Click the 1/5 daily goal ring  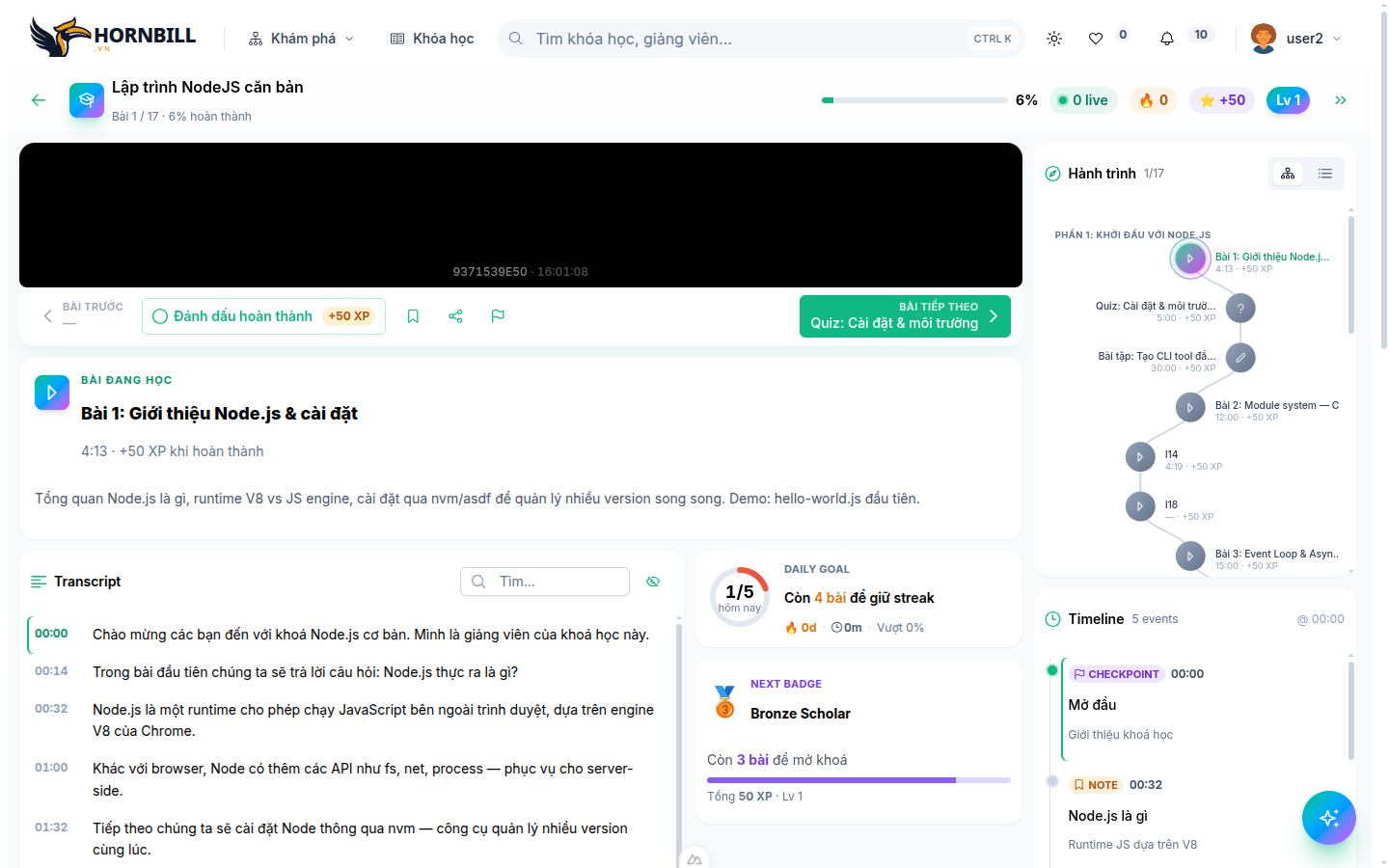pyautogui.click(x=739, y=597)
